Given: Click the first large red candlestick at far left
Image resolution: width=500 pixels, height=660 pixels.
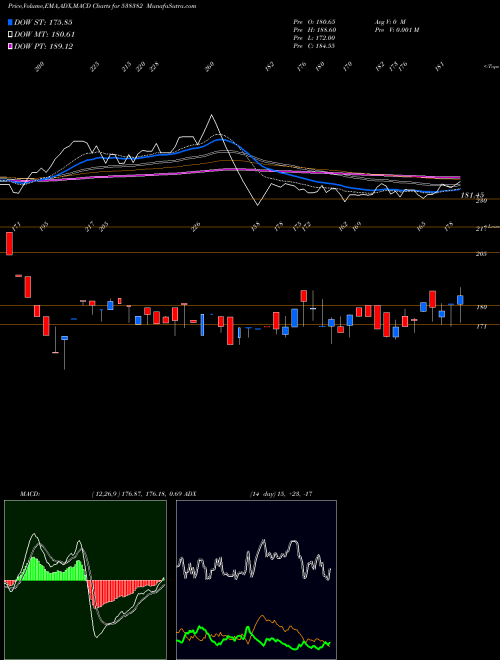Looking at the screenshot, I should click(x=9, y=243).
